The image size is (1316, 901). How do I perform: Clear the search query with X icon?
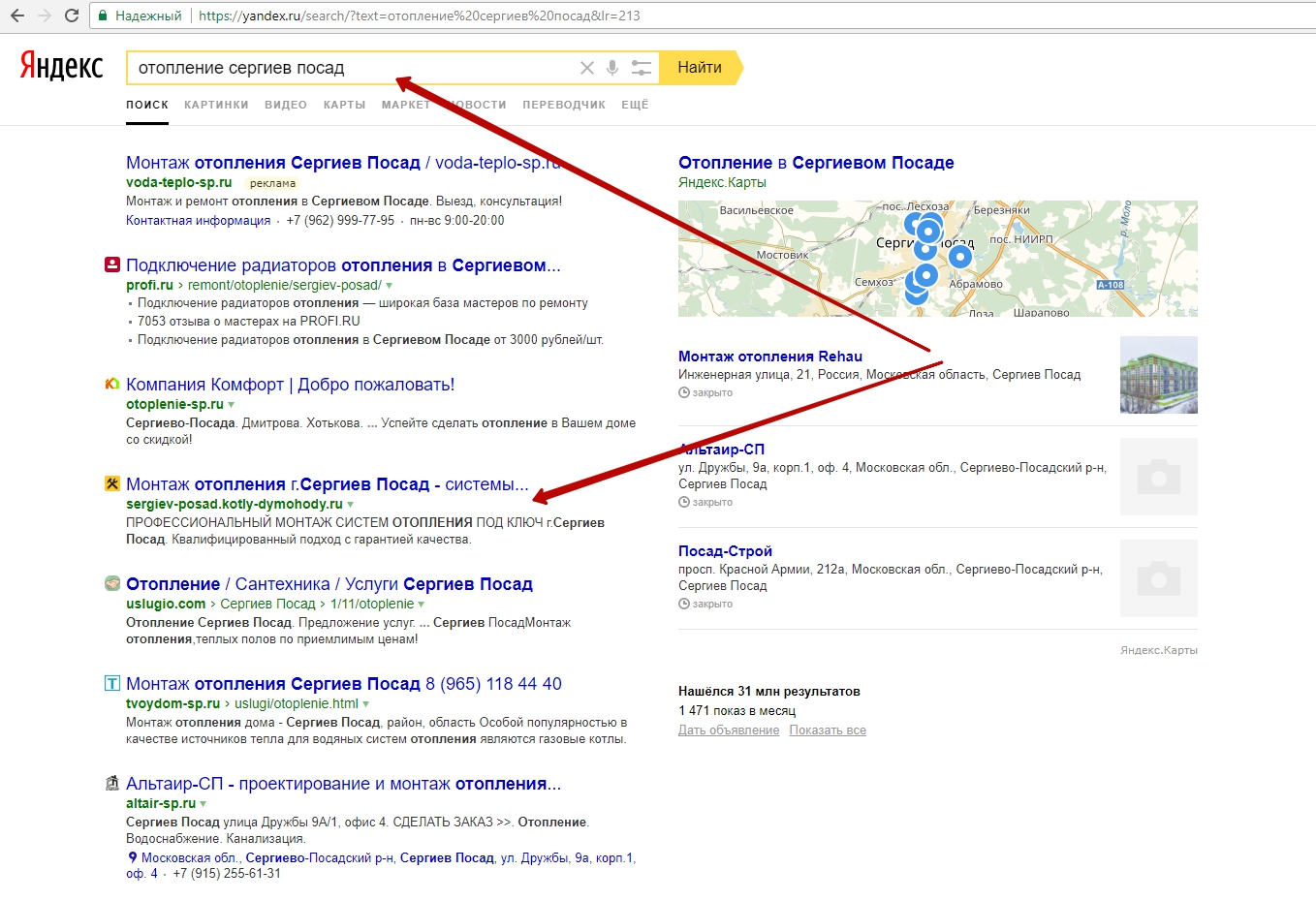point(586,68)
